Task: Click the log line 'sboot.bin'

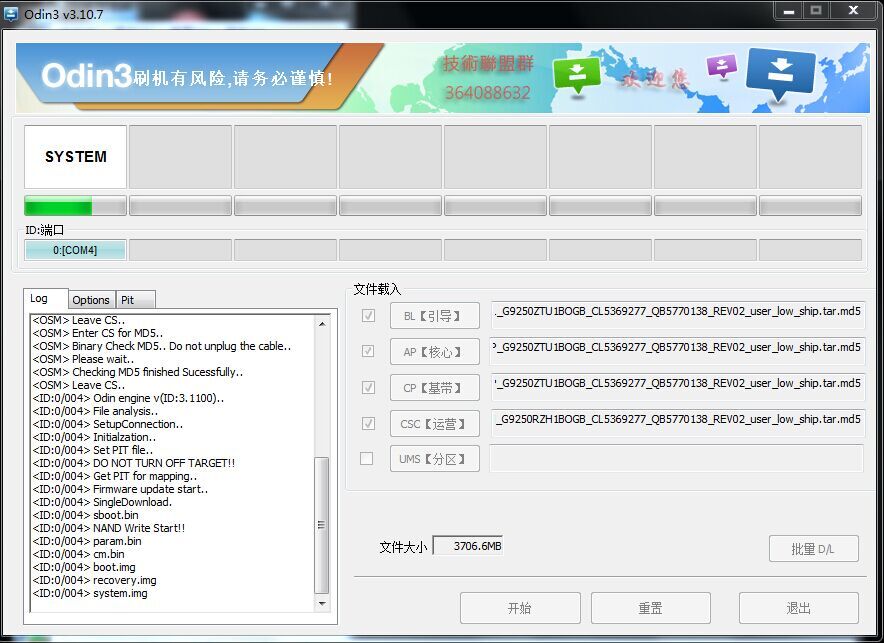Action: click(85, 515)
